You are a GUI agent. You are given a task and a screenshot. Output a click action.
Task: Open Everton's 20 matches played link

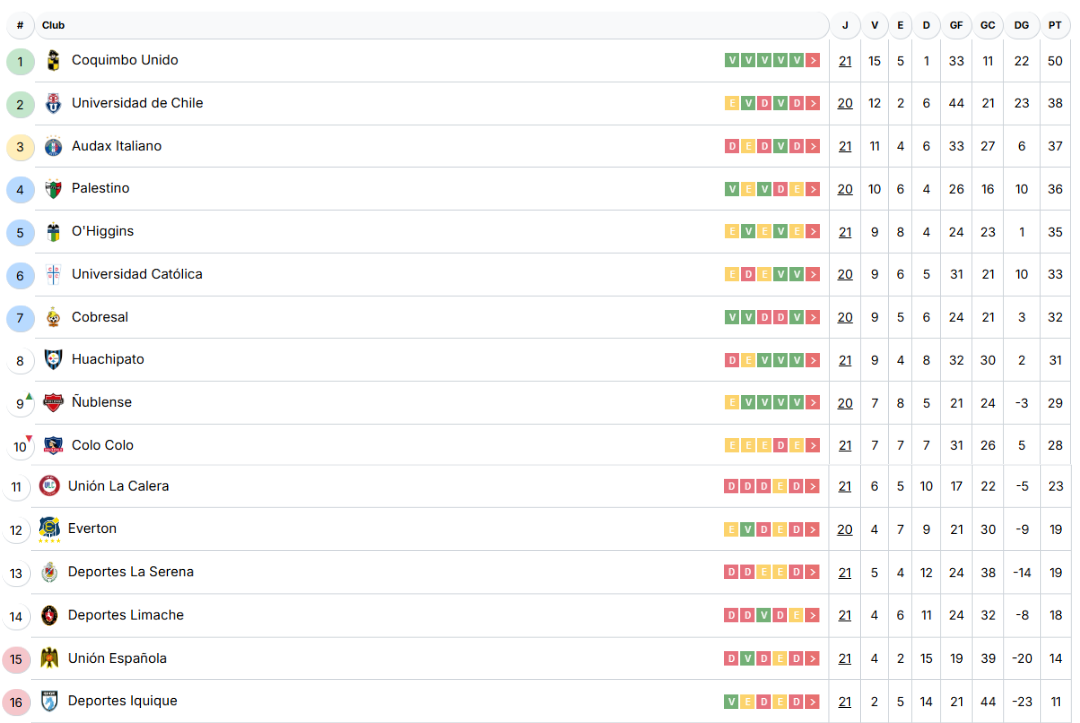845,530
